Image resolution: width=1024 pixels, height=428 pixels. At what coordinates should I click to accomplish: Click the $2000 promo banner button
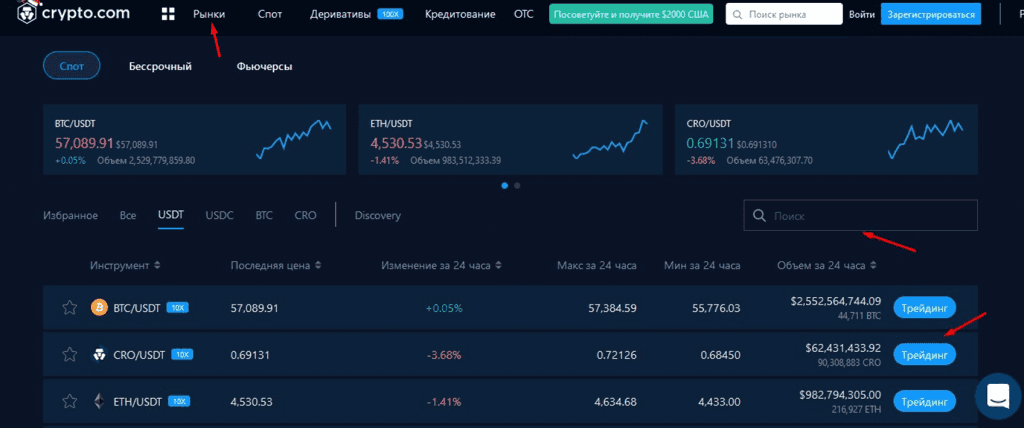point(632,14)
